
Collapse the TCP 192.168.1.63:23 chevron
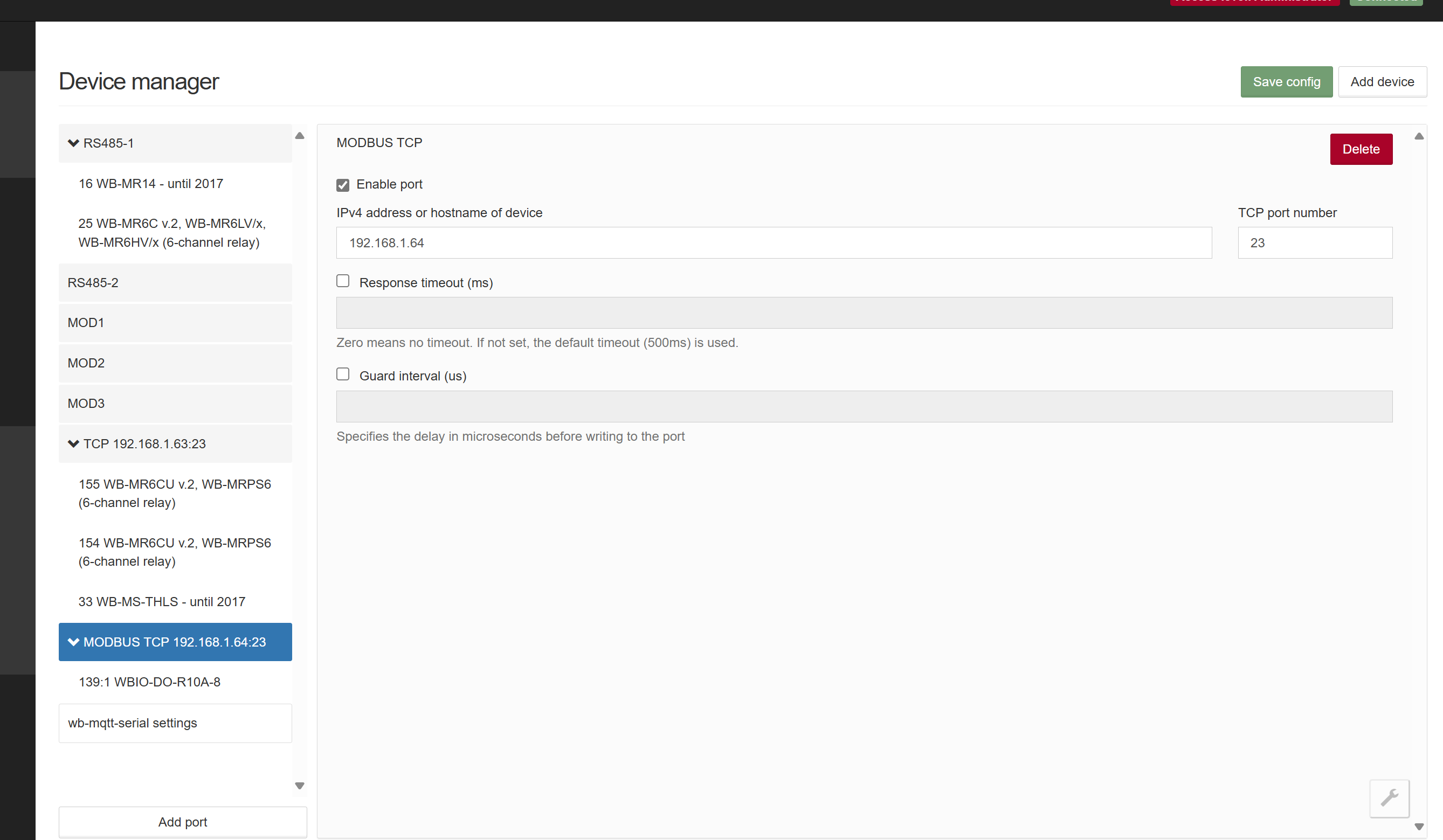pos(73,443)
